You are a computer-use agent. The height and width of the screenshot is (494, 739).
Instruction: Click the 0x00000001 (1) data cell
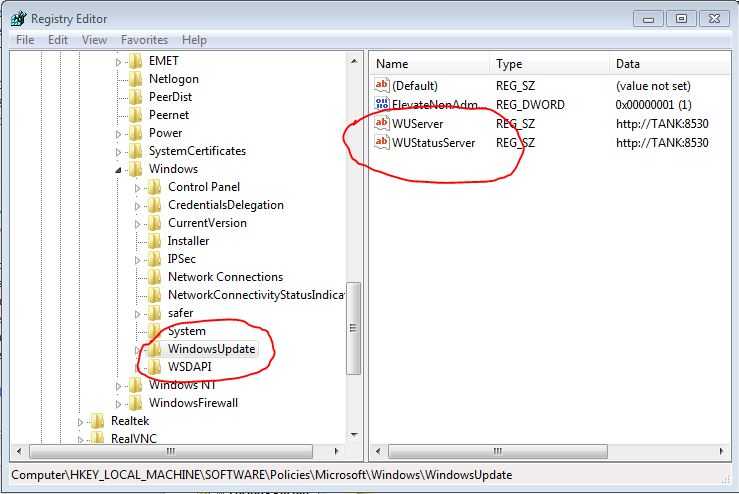tap(653, 105)
